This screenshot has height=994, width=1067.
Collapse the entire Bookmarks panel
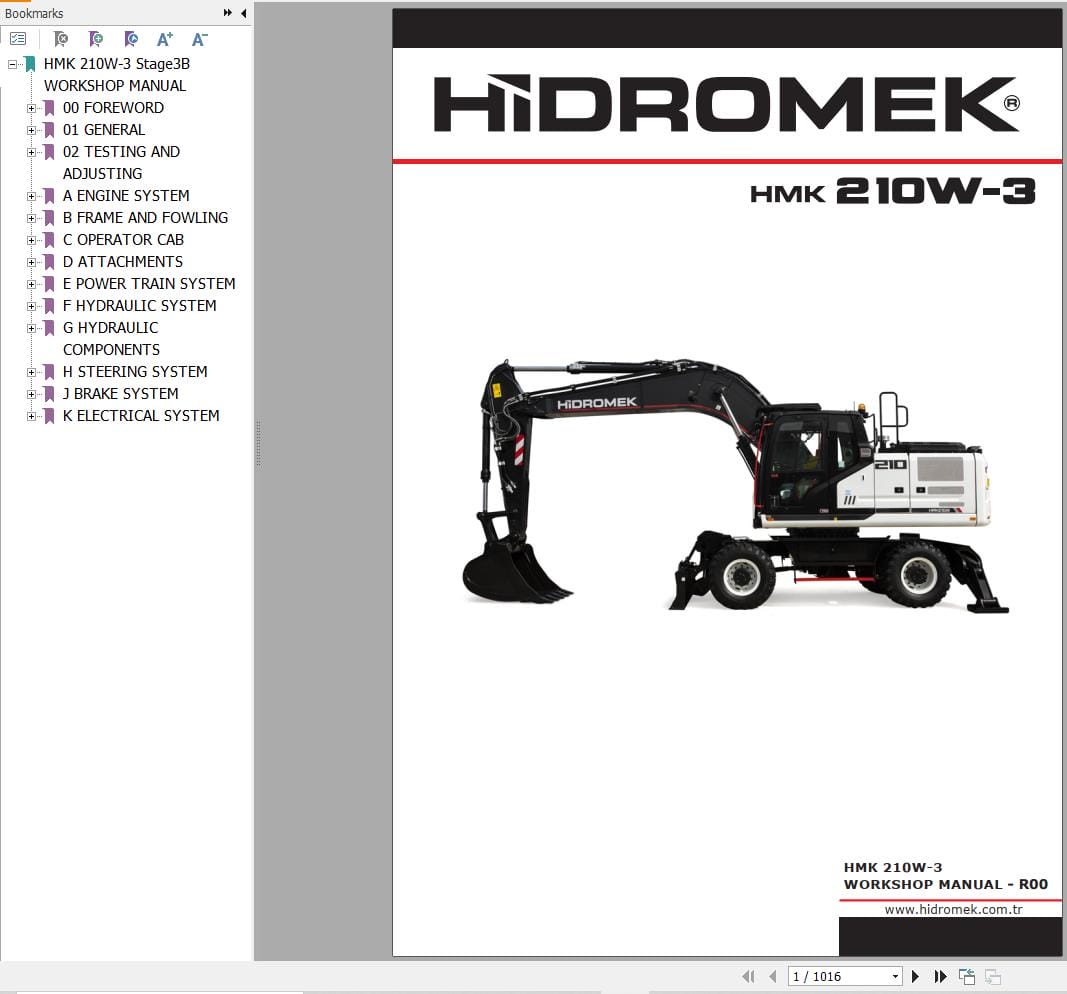tap(243, 13)
